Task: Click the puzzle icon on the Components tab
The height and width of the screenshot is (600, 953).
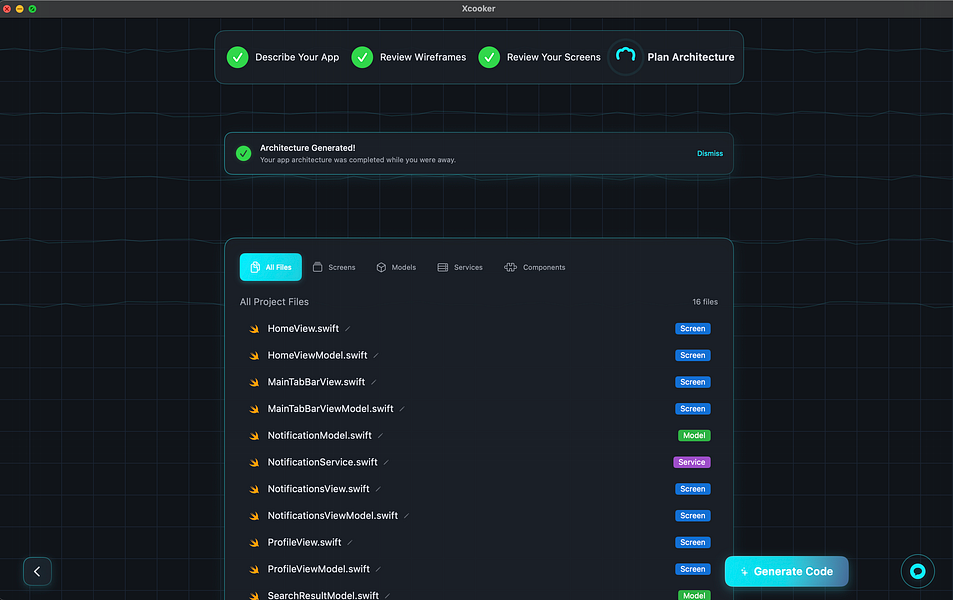Action: 508,267
